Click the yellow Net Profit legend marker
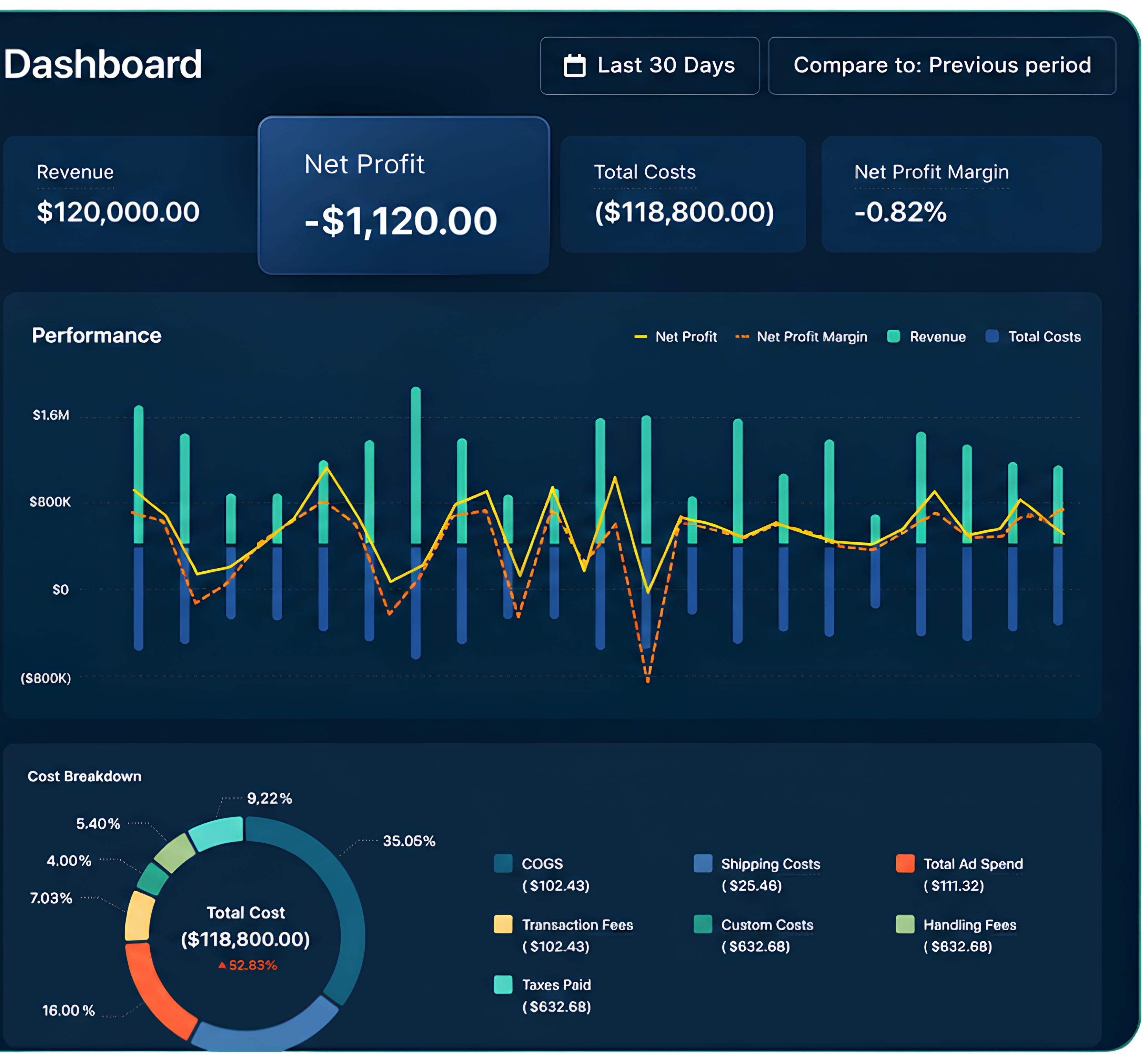Image resolution: width=1148 pixels, height=1062 pixels. pyautogui.click(x=640, y=337)
